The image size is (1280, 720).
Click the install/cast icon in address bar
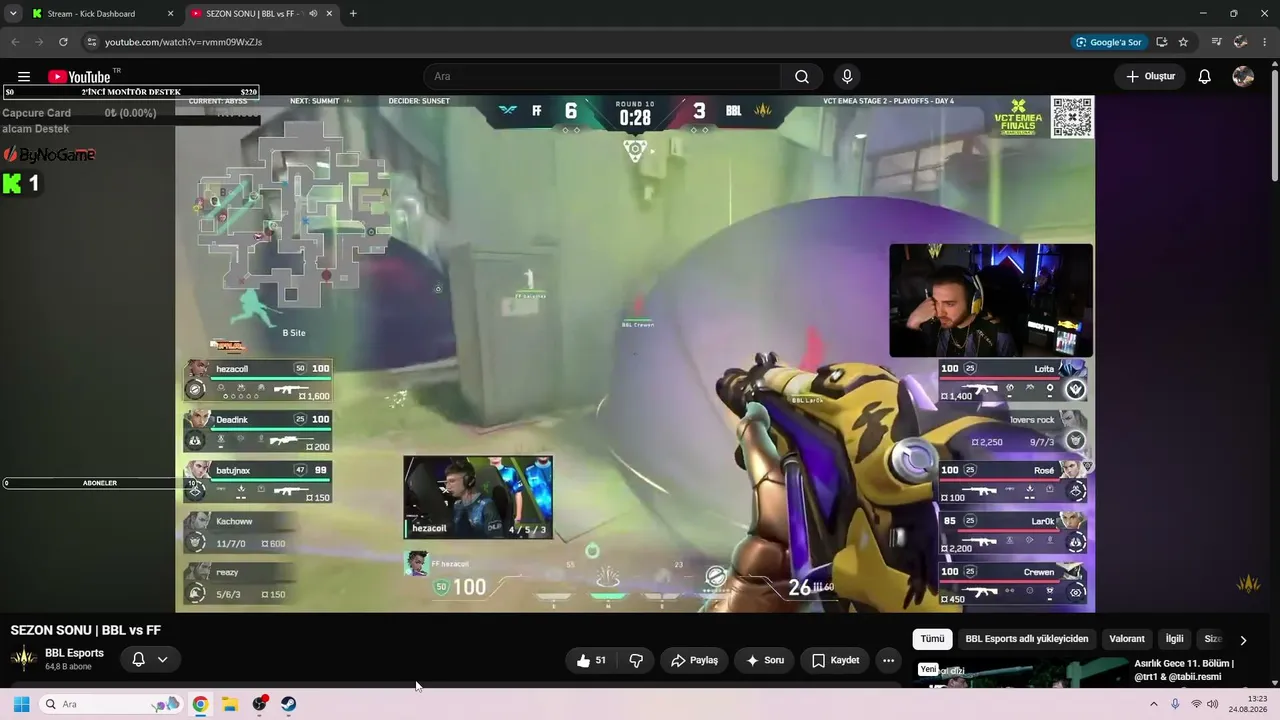(x=1162, y=42)
